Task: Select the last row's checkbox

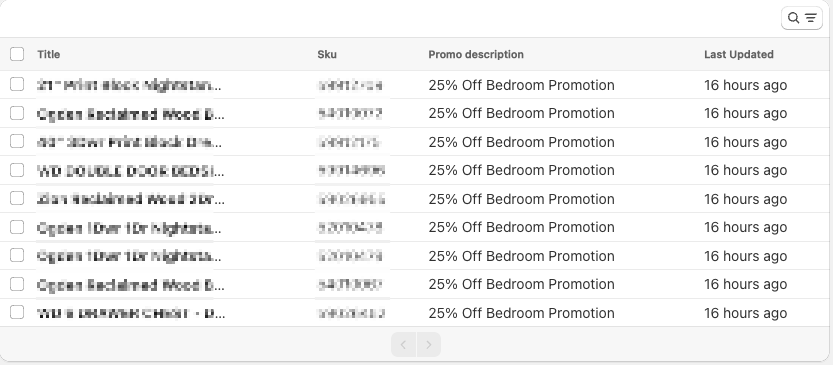Action: coord(17,312)
